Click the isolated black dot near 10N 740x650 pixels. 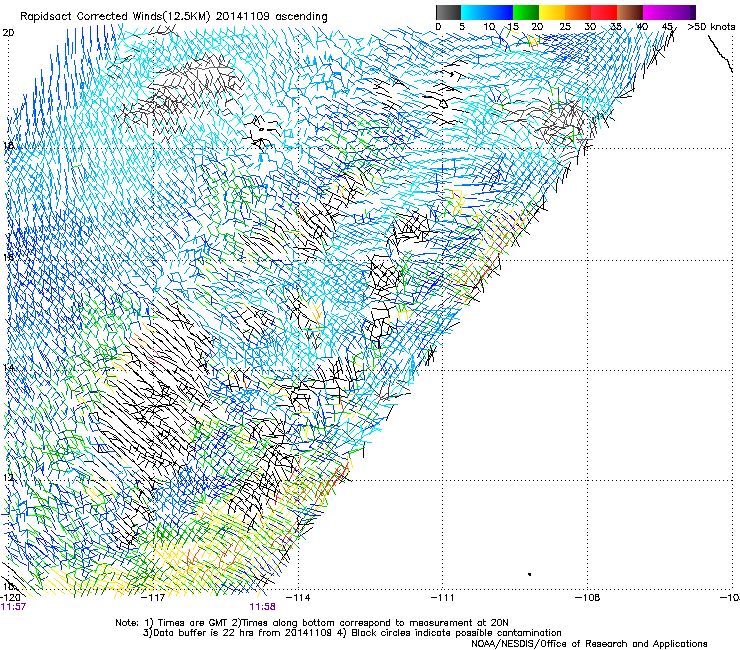530,574
